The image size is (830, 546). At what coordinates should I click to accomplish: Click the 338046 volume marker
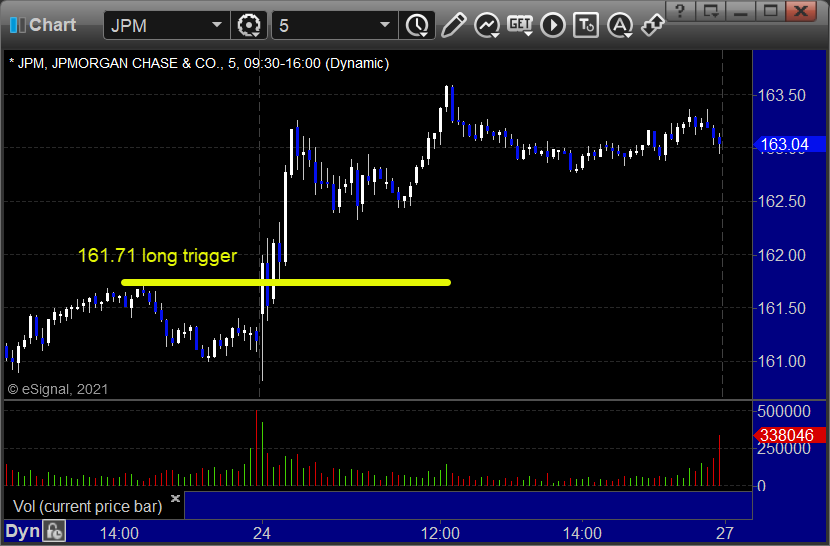pyautogui.click(x=789, y=435)
